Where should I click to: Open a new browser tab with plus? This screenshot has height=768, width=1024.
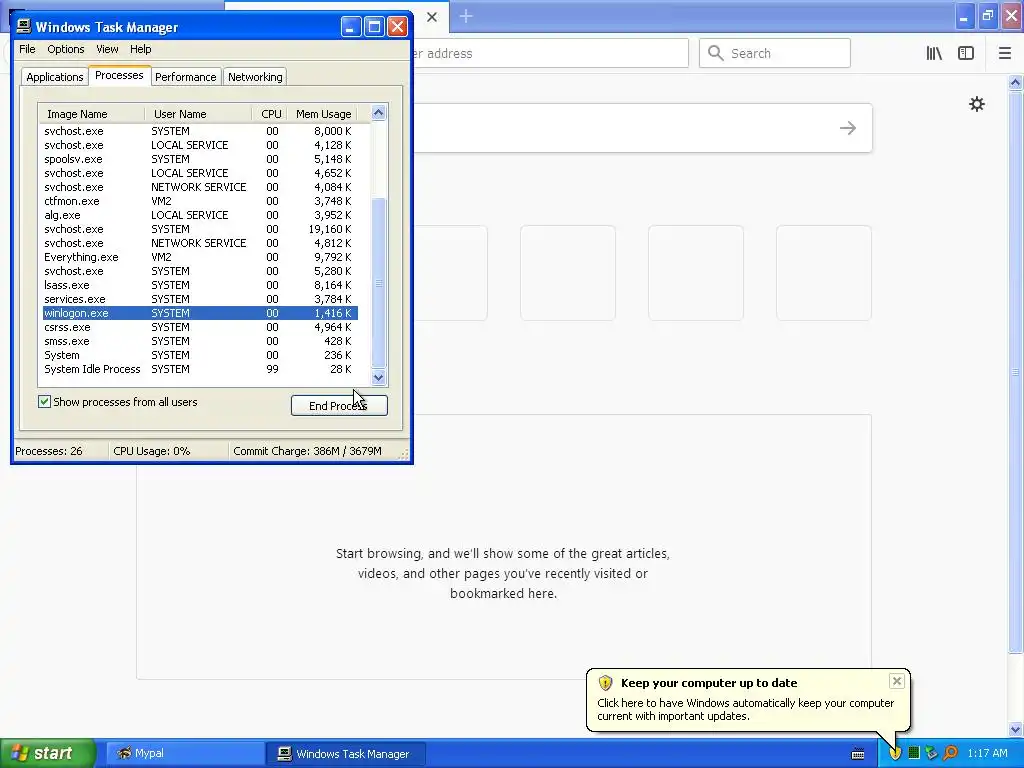466,16
